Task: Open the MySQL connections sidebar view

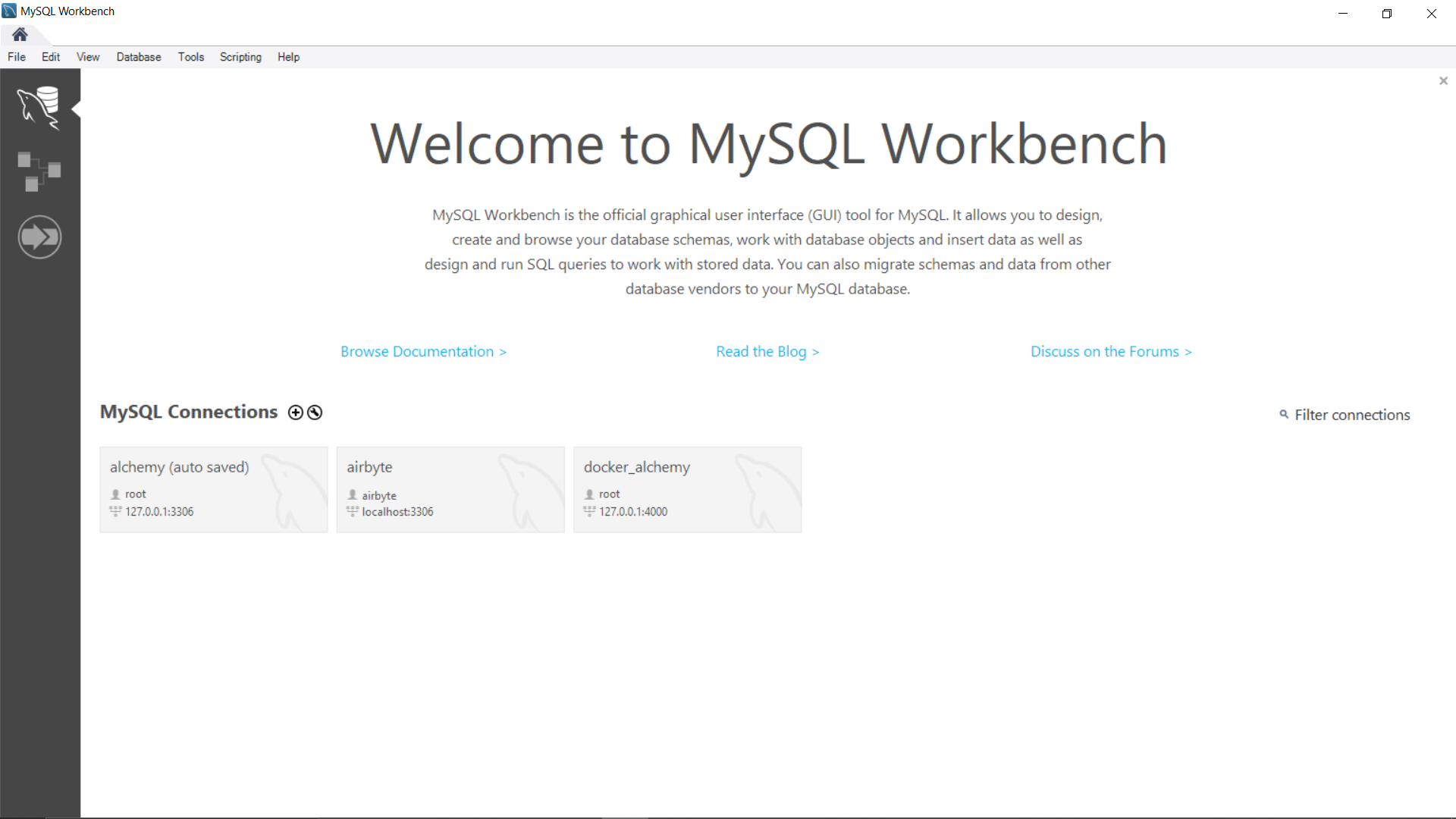Action: click(x=39, y=107)
